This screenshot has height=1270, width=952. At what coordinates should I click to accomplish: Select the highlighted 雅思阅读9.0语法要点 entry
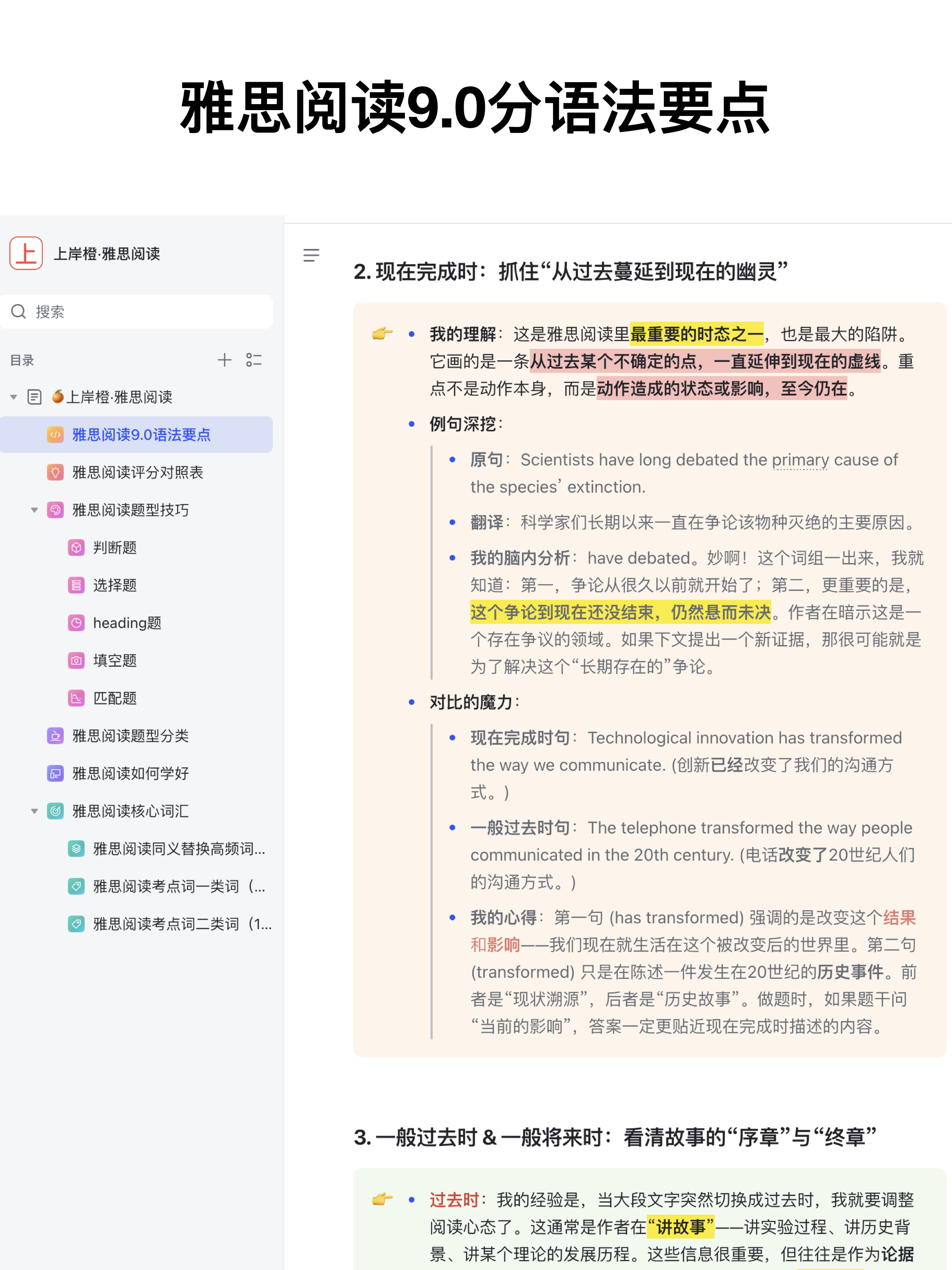[x=140, y=435]
